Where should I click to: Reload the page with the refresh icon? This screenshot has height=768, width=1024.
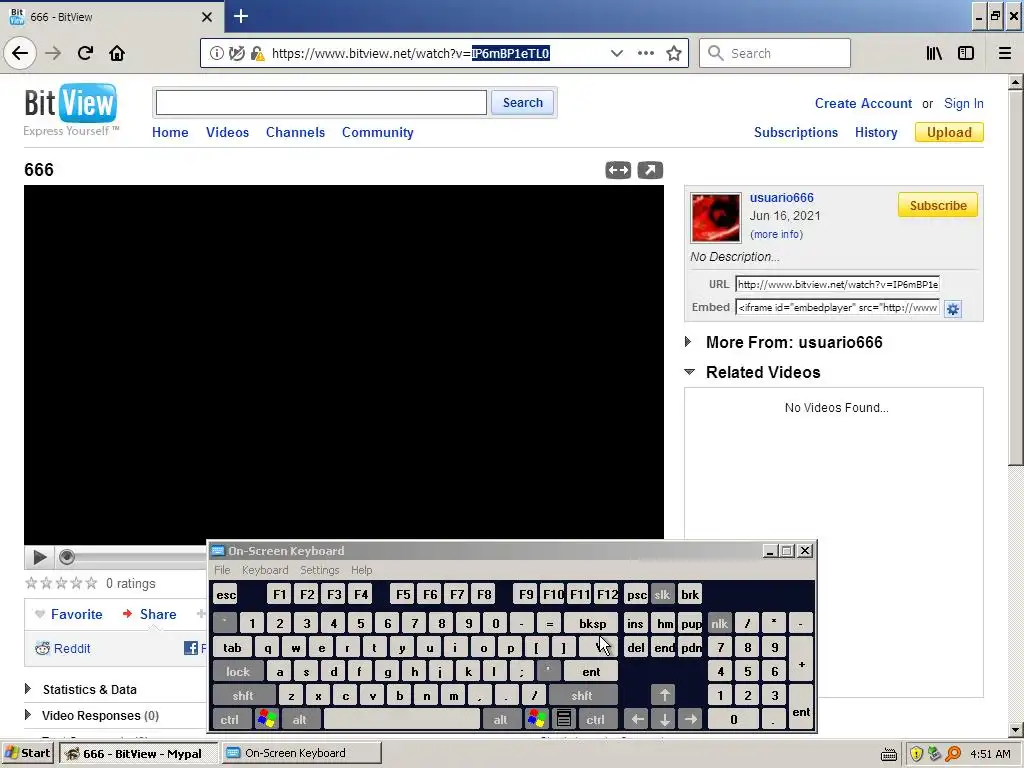(85, 53)
